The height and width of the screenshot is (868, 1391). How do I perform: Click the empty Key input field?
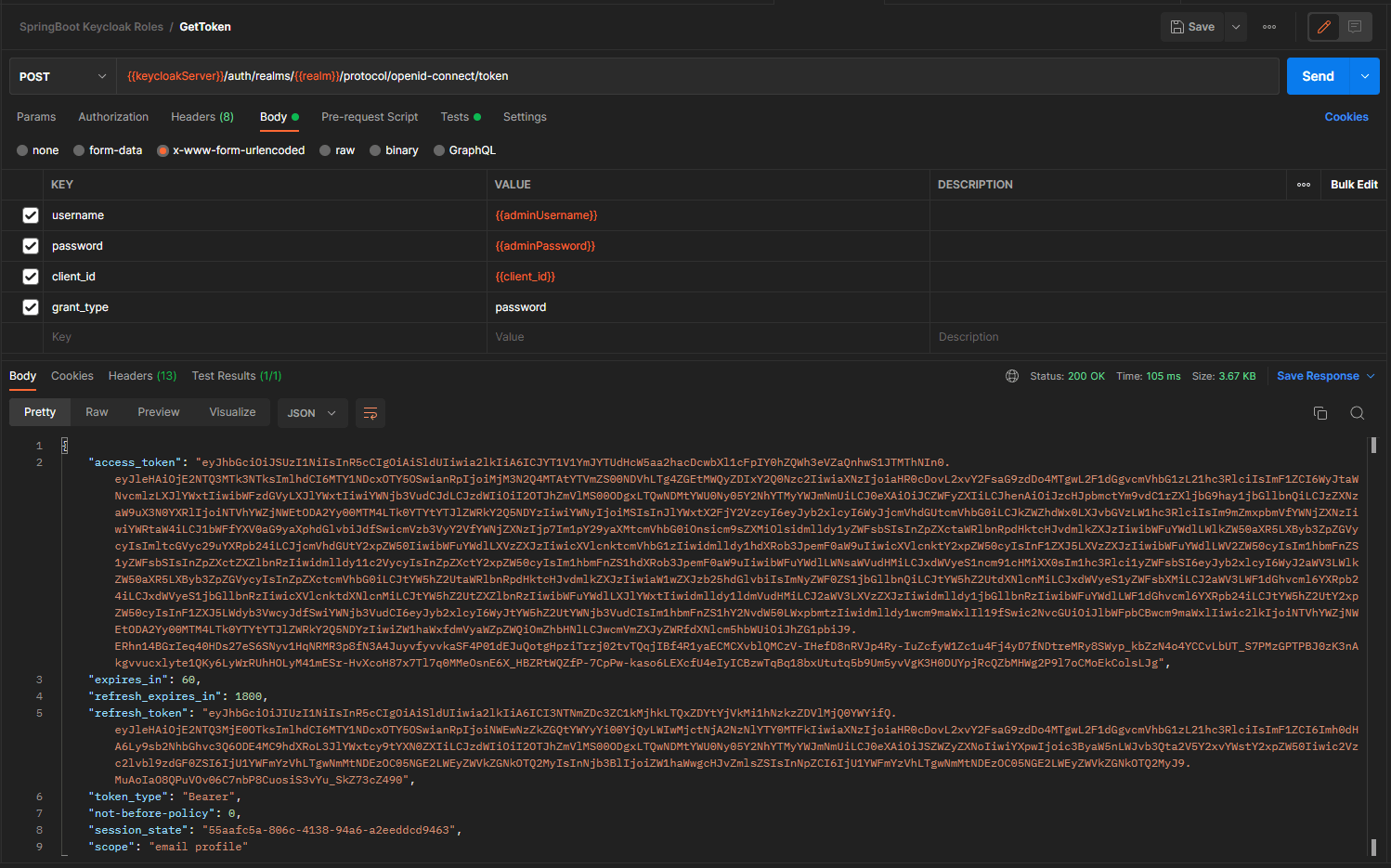click(266, 337)
